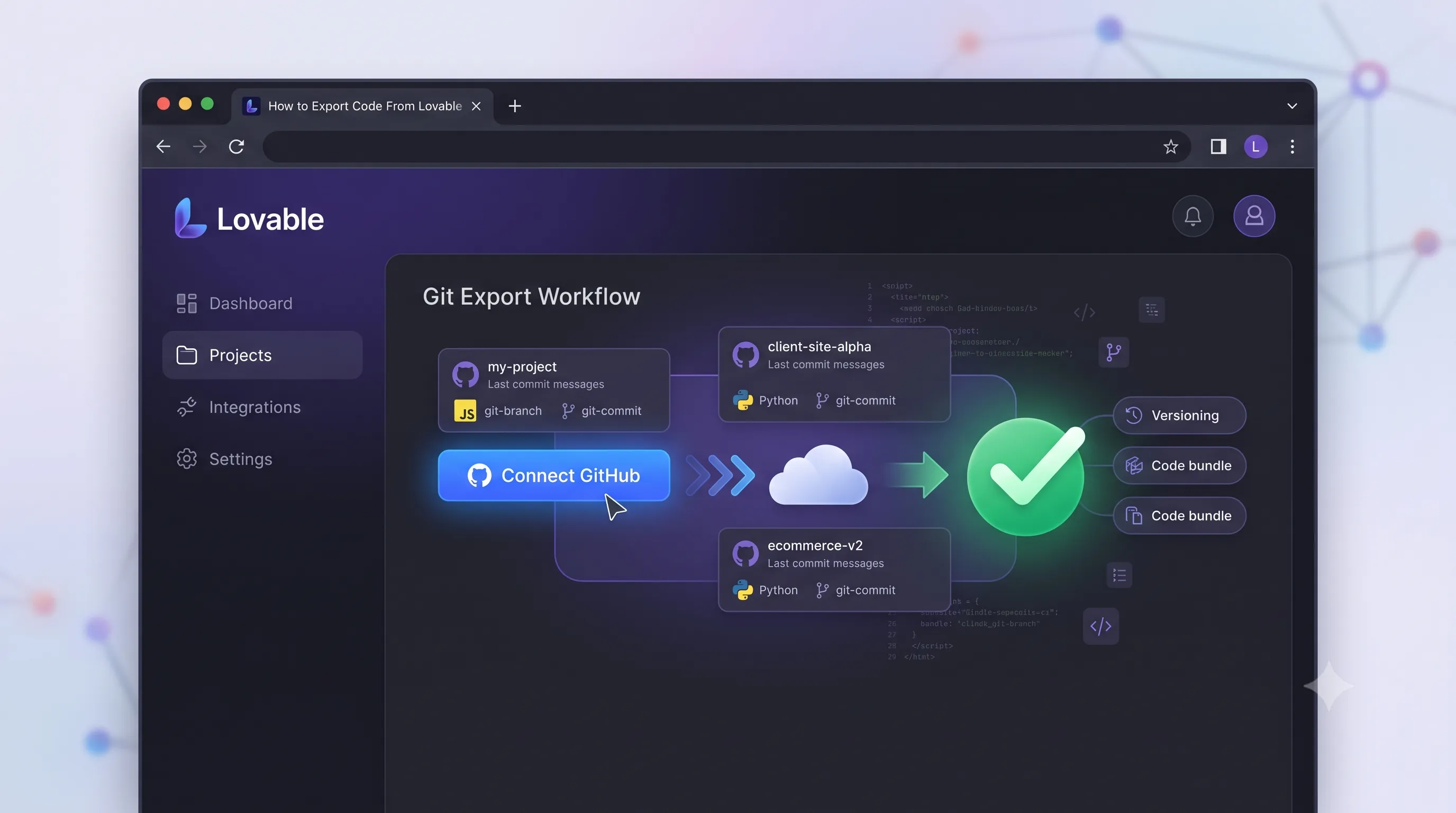This screenshot has height=813, width=1456.
Task: Open Projects in sidebar
Action: pos(262,355)
